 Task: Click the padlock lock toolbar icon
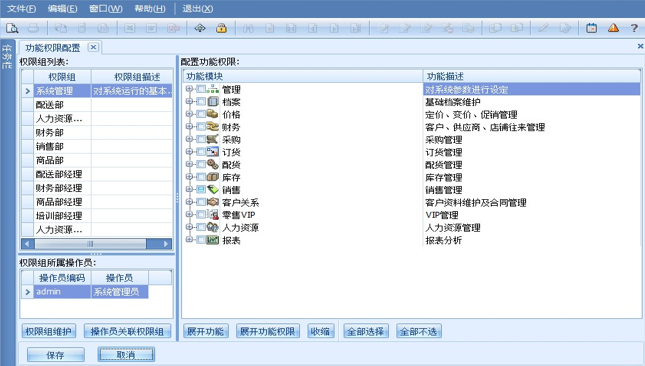(x=221, y=28)
